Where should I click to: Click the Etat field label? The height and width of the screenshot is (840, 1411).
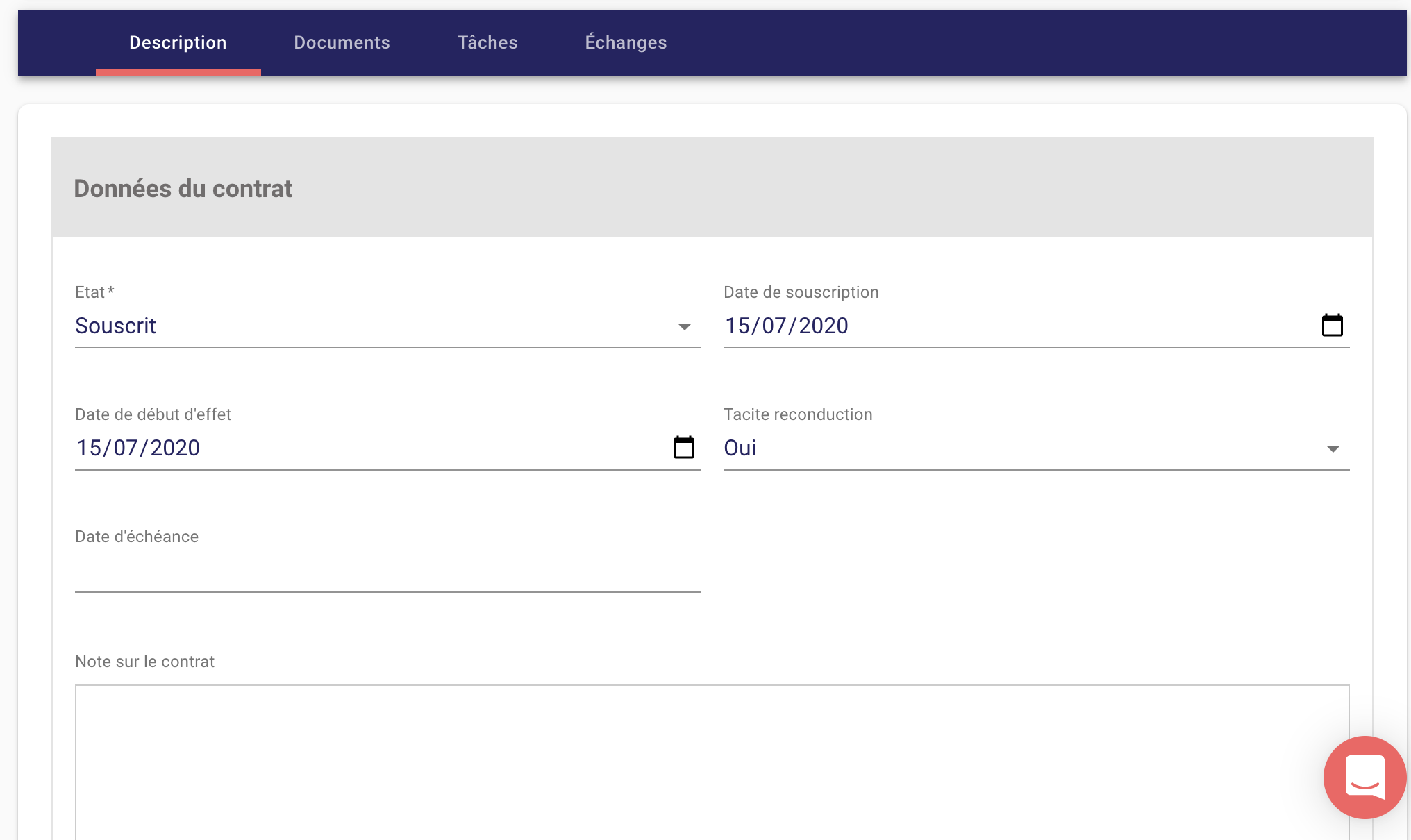[x=94, y=292]
